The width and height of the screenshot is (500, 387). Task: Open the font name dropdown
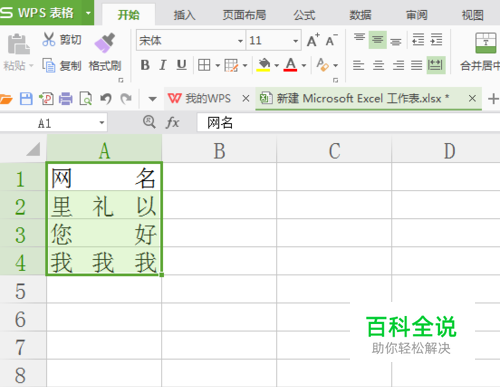240,41
